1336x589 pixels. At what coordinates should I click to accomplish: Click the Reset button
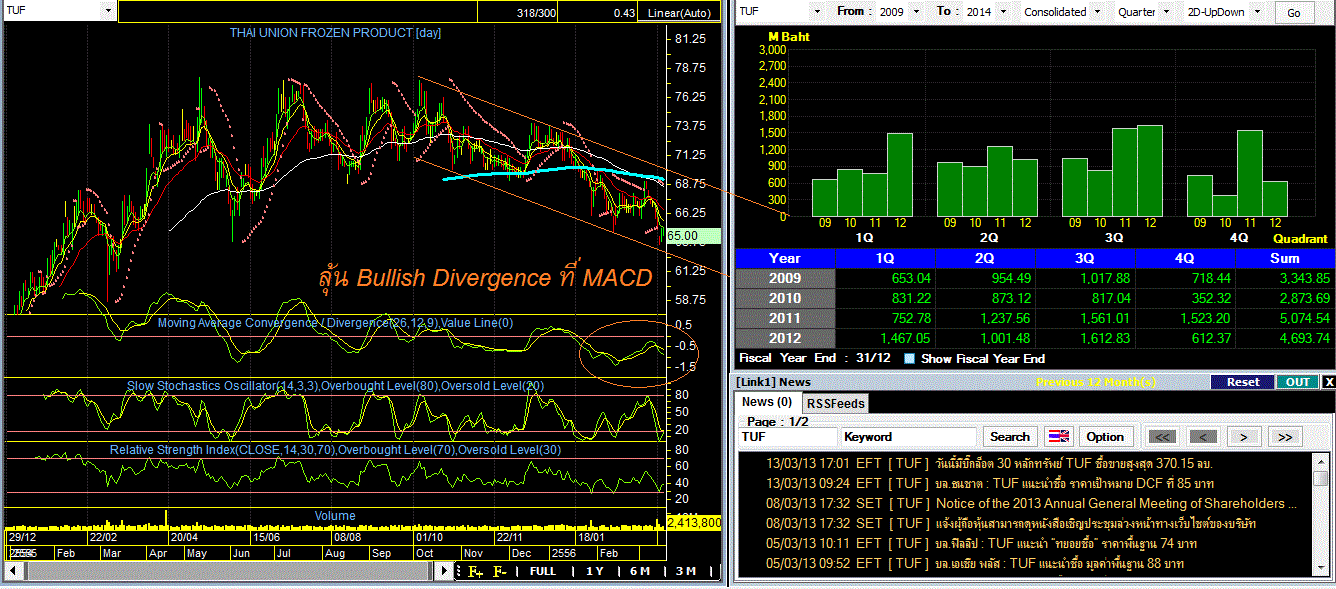click(x=1243, y=382)
